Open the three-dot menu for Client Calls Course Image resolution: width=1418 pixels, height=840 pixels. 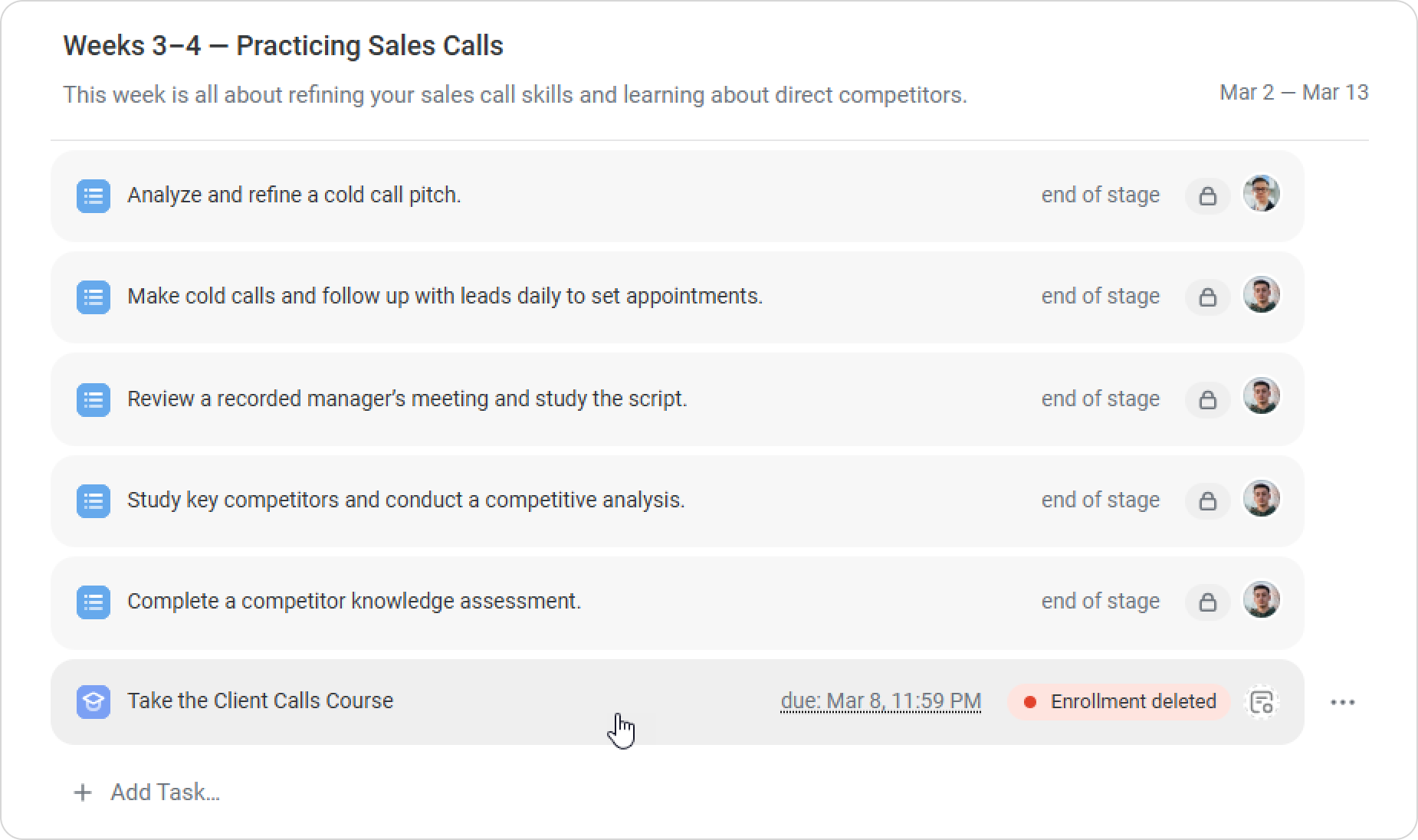pyautogui.click(x=1343, y=702)
